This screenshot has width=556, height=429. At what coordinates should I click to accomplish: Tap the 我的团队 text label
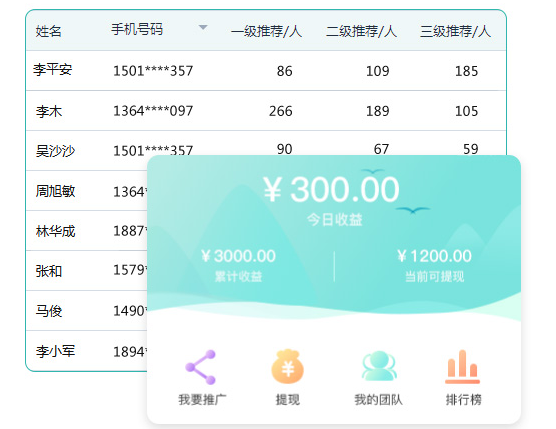tap(378, 400)
